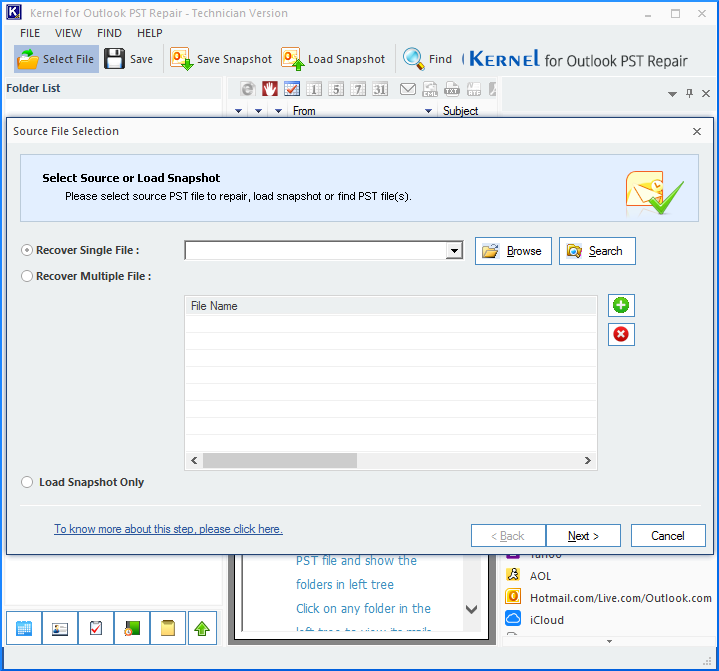Image resolution: width=719 pixels, height=671 pixels.
Task: Close the right side panel
Action: 706,94
